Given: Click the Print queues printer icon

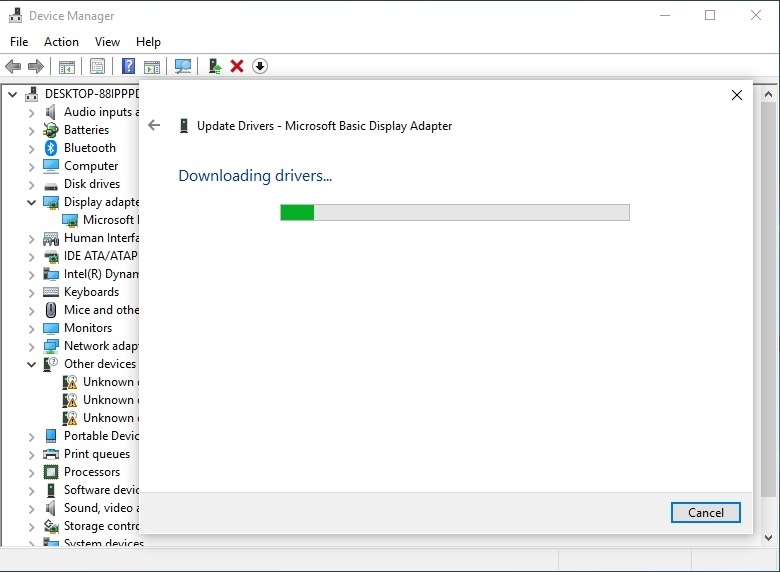Looking at the screenshot, I should tap(51, 454).
